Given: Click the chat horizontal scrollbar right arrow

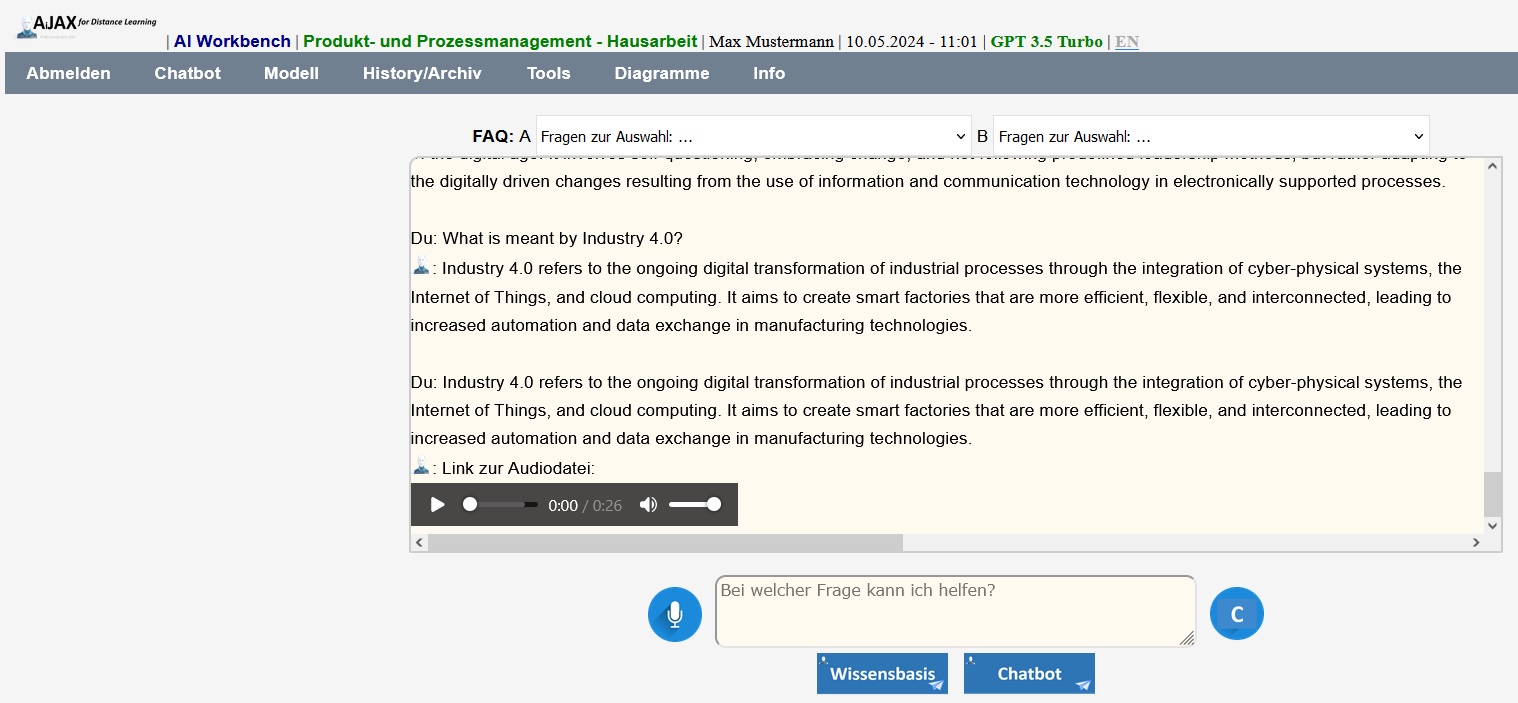Looking at the screenshot, I should [x=1476, y=542].
